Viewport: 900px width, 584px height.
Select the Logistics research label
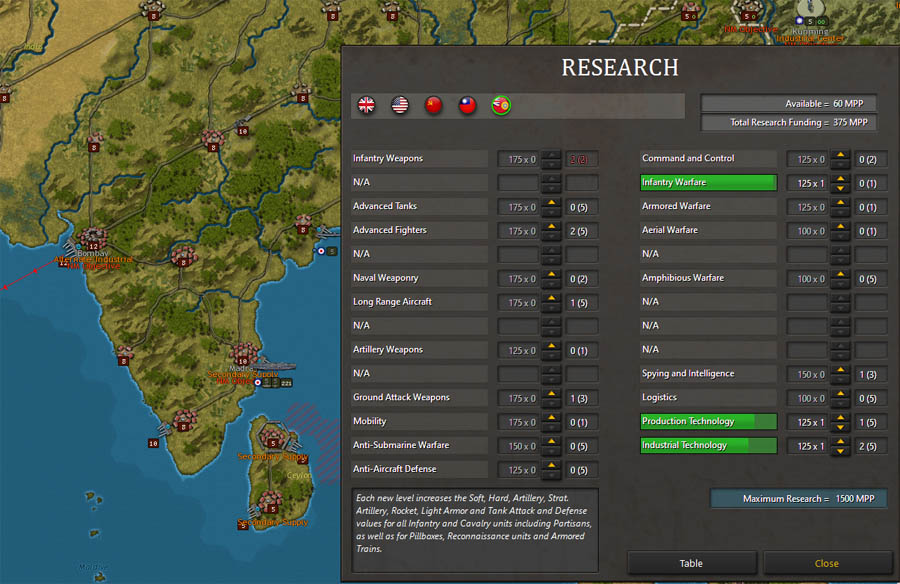(x=708, y=397)
